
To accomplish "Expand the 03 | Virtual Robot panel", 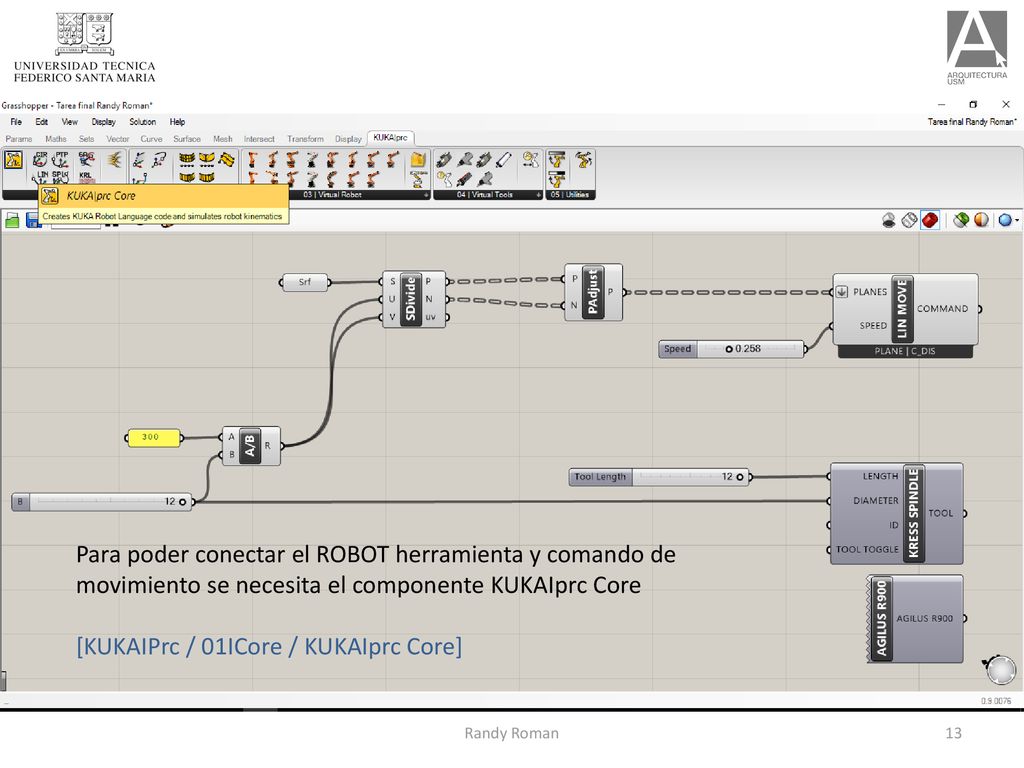I will (x=426, y=195).
